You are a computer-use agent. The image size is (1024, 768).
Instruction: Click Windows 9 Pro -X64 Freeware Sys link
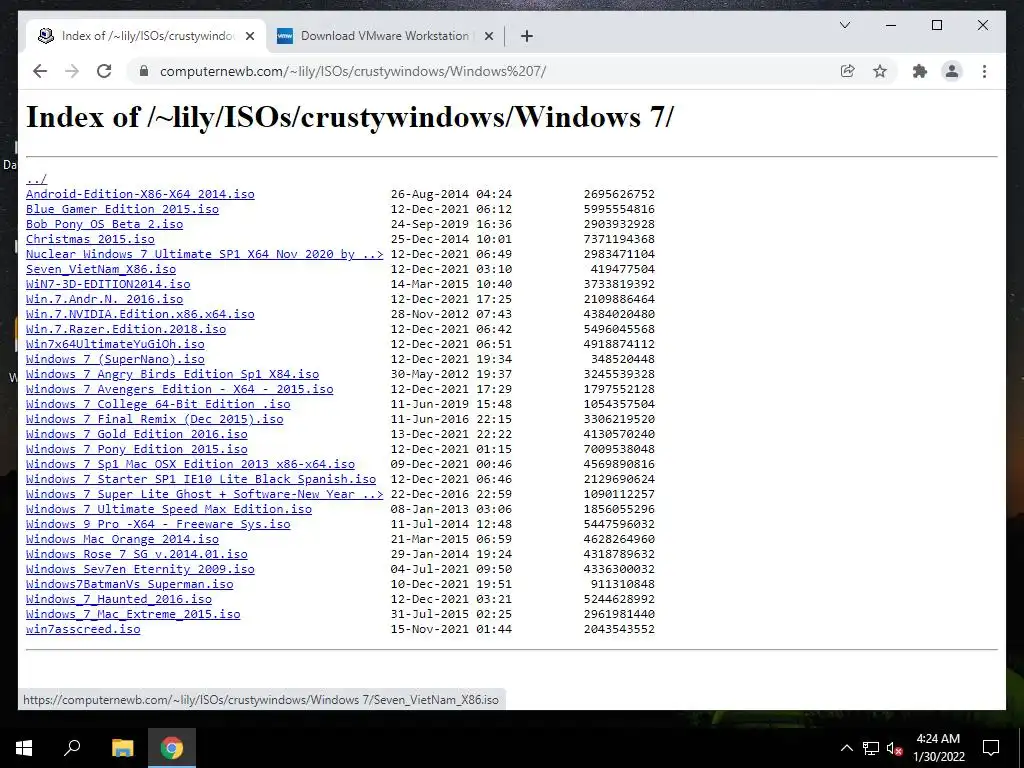[158, 524]
